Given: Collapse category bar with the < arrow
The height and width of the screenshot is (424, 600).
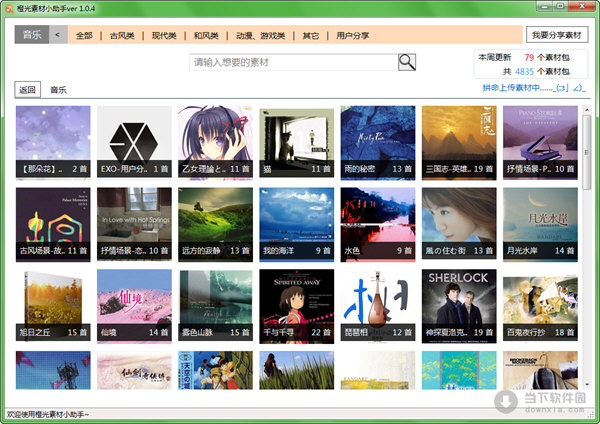Looking at the screenshot, I should 58,35.
